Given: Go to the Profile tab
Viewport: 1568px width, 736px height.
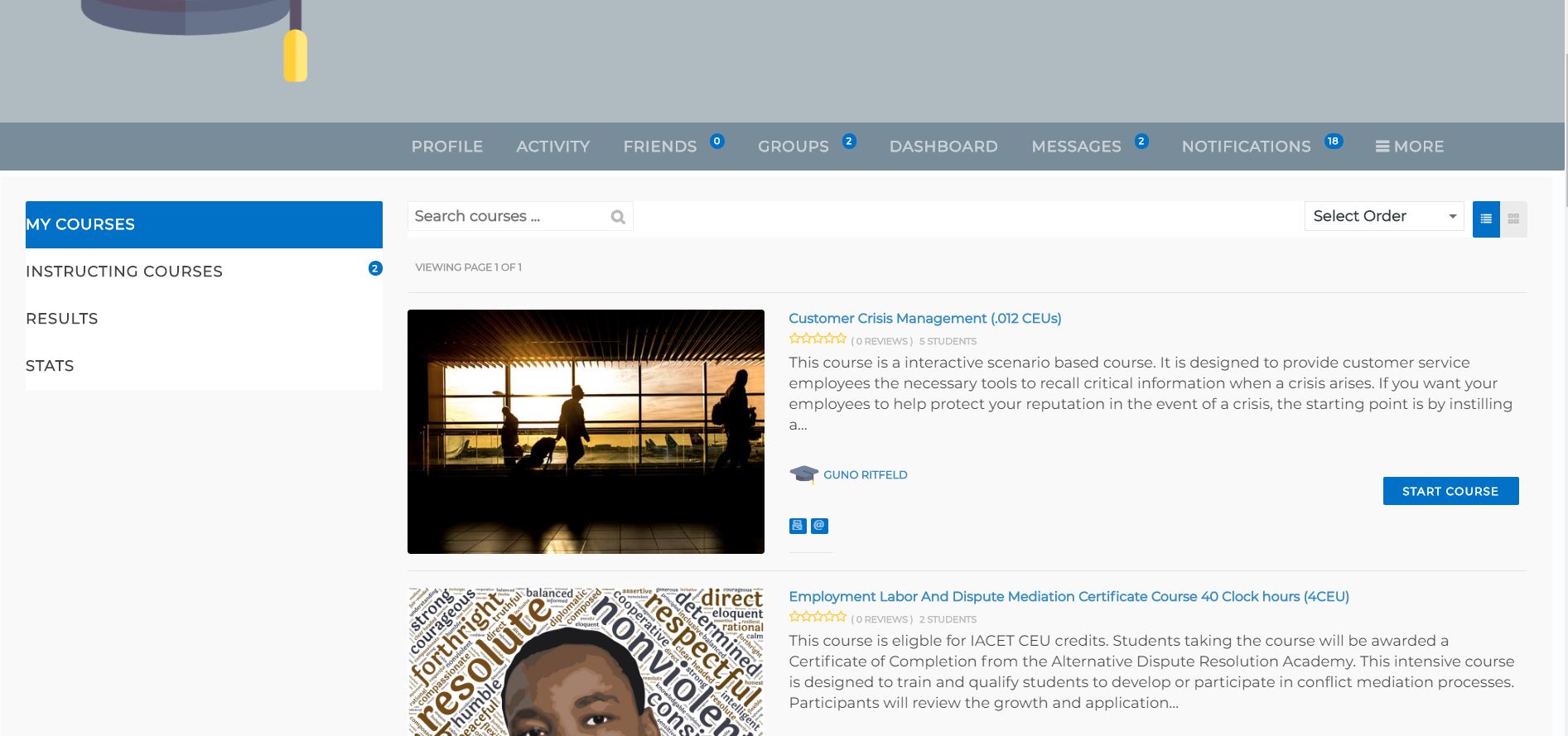Looking at the screenshot, I should [447, 147].
